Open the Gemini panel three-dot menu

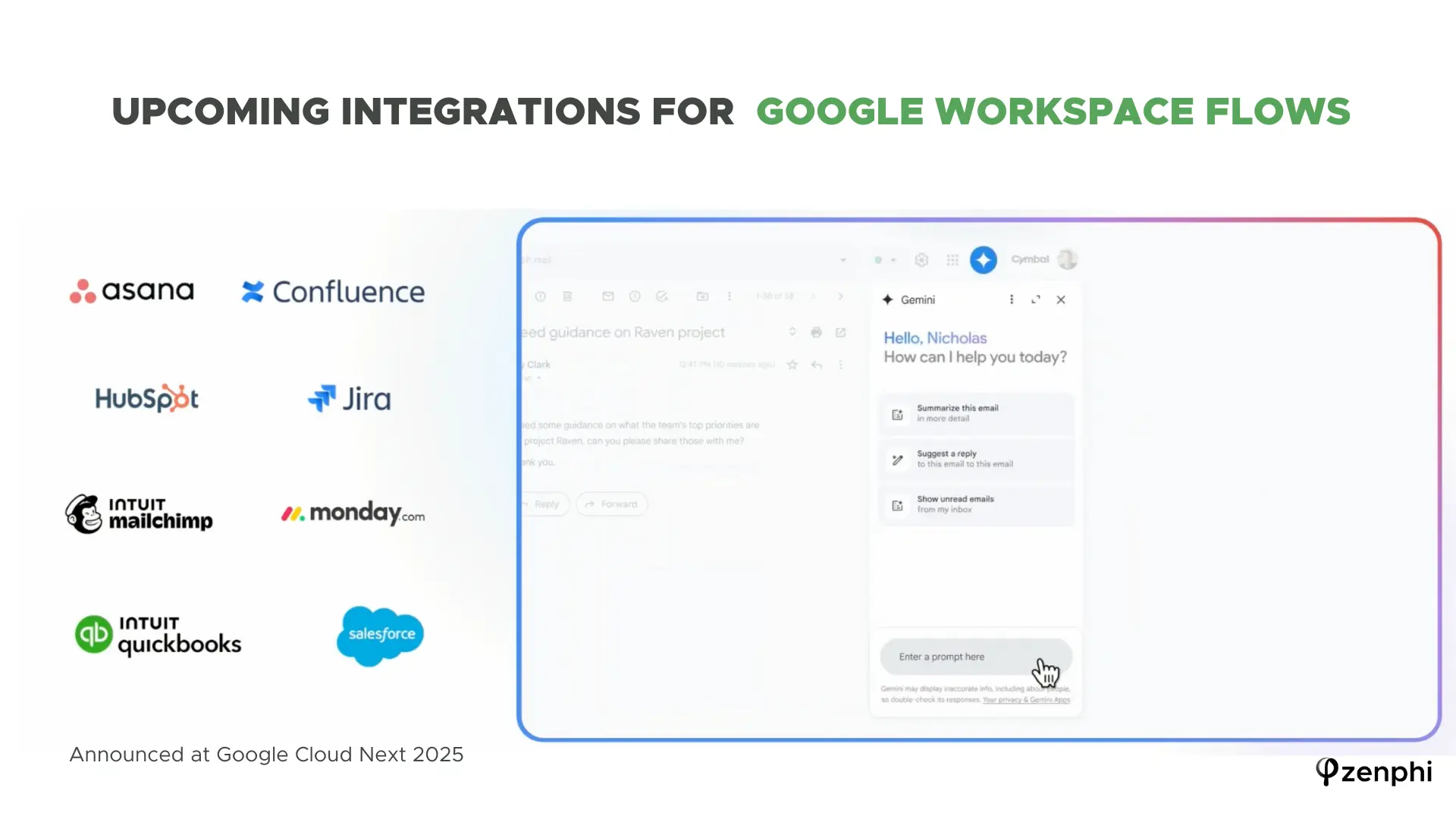1012,300
